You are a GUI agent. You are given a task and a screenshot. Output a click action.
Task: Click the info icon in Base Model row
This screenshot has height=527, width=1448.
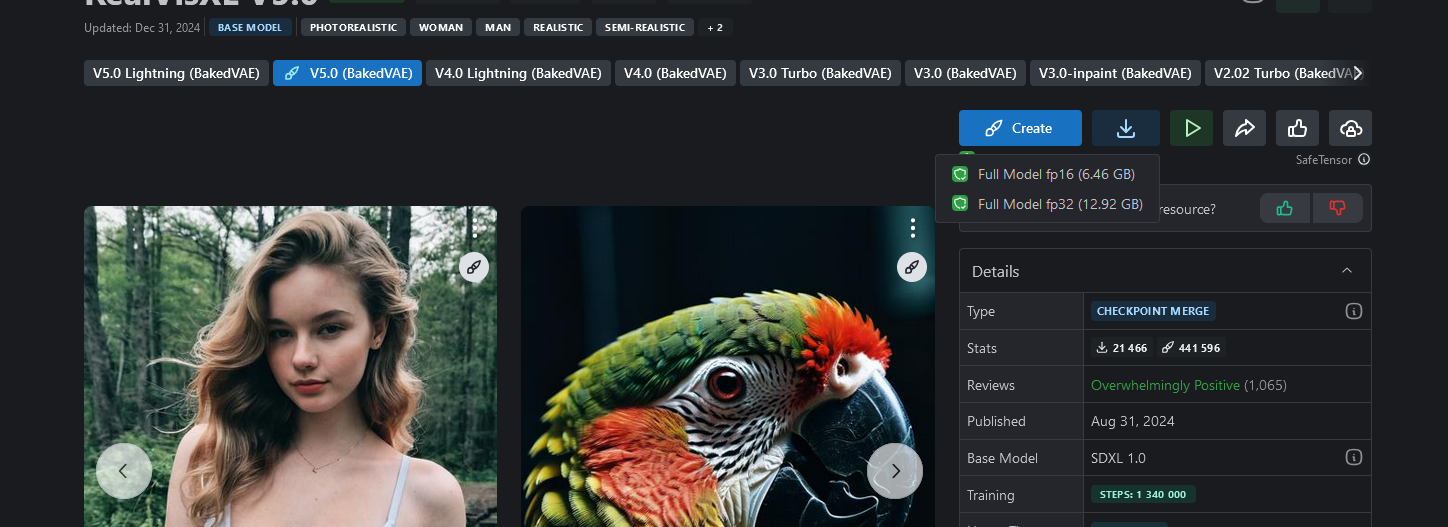coord(1354,457)
